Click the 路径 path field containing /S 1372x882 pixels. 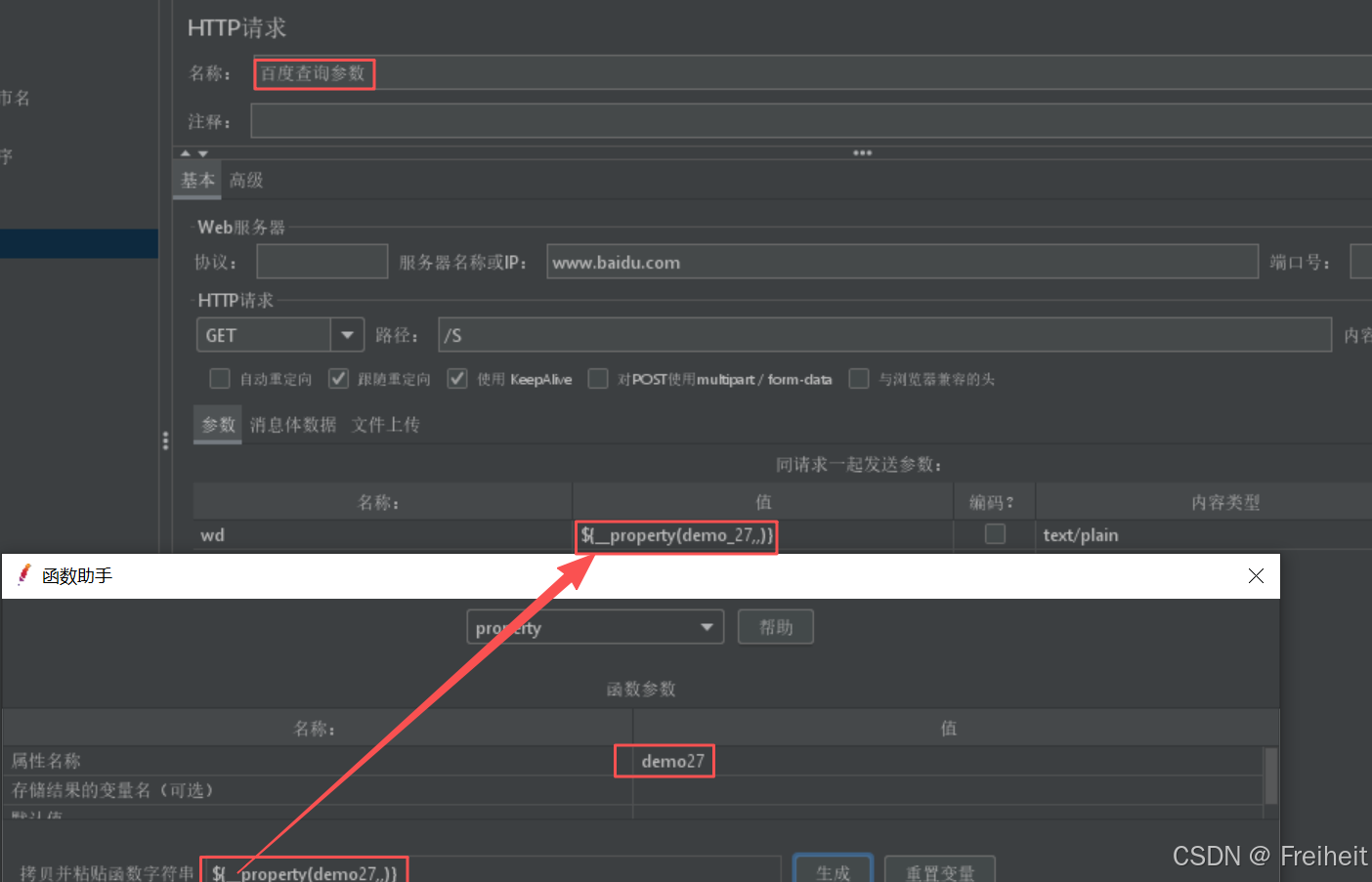[x=885, y=335]
